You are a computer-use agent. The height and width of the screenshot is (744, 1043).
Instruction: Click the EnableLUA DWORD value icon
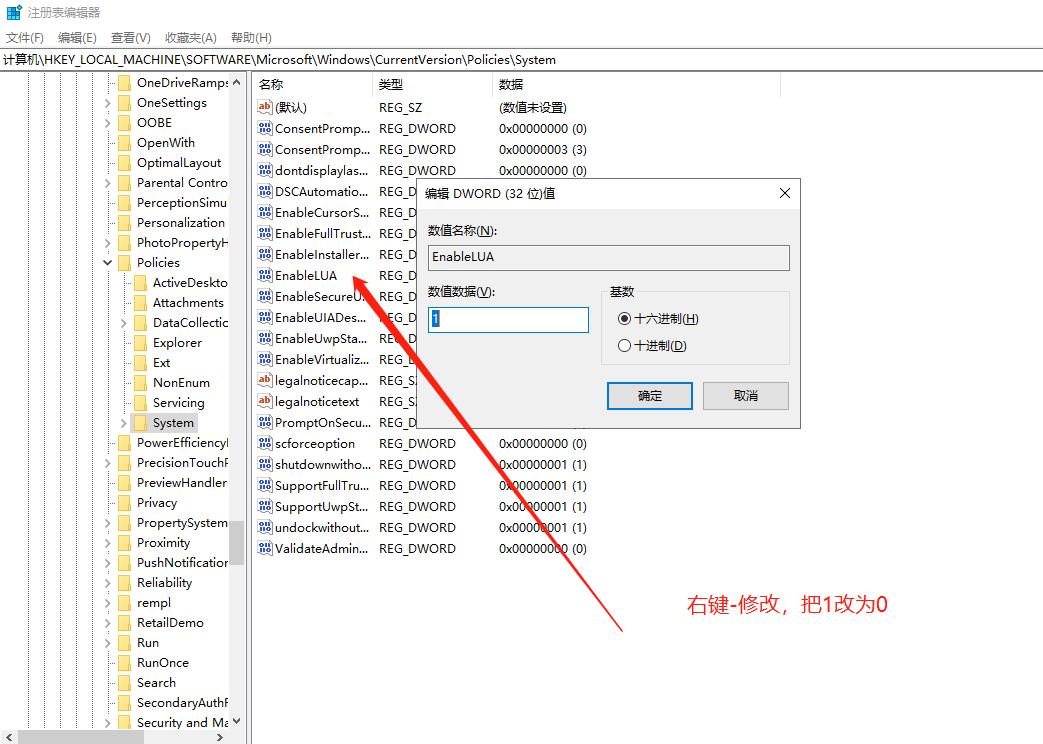tap(265, 275)
